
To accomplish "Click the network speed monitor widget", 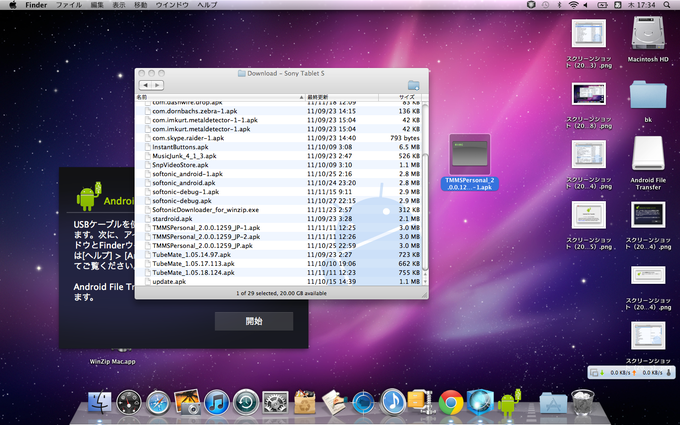I will (x=631, y=373).
